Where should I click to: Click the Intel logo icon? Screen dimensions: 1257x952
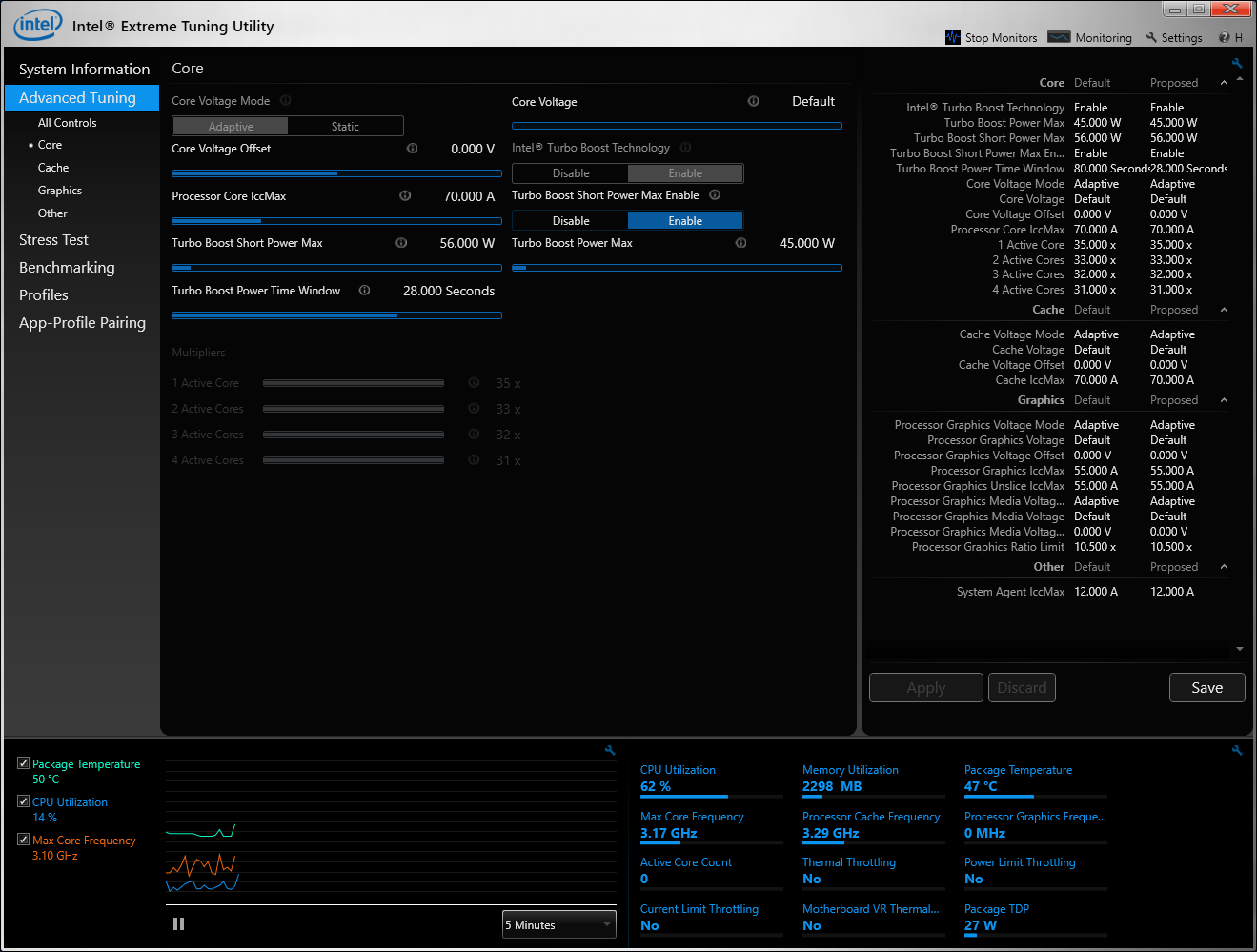click(38, 25)
